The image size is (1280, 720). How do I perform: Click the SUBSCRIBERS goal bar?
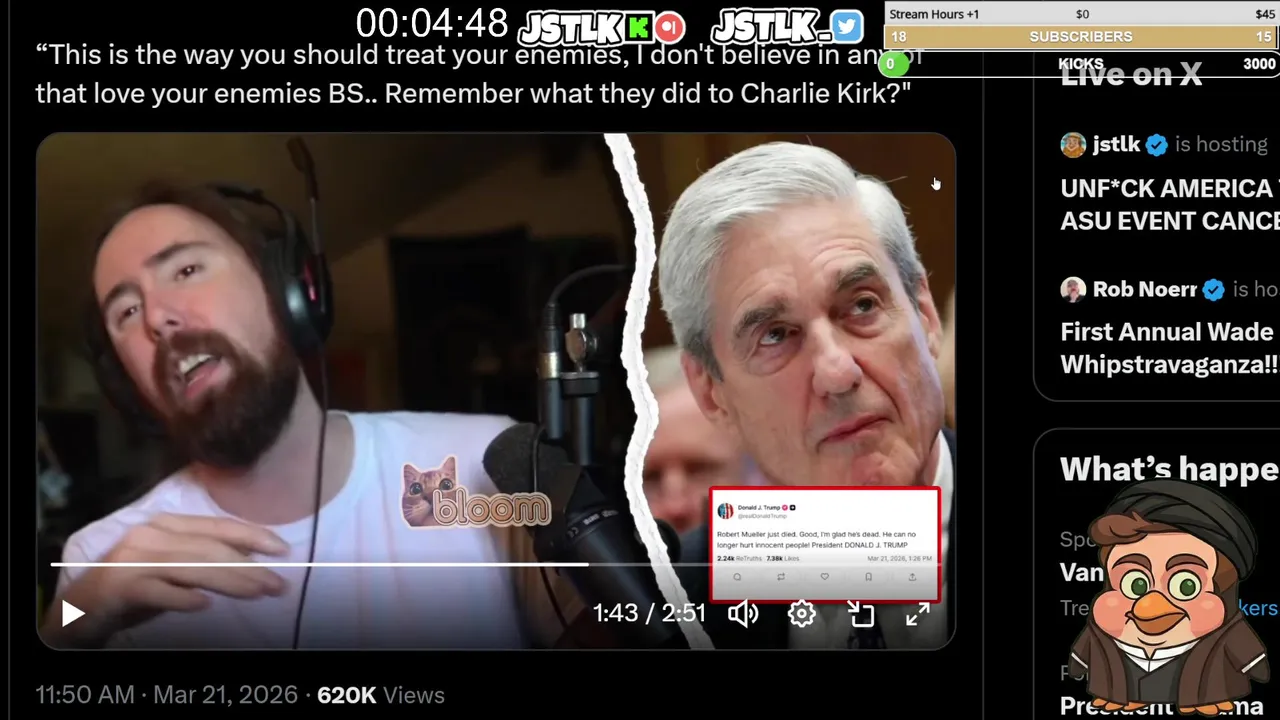pyautogui.click(x=1081, y=37)
